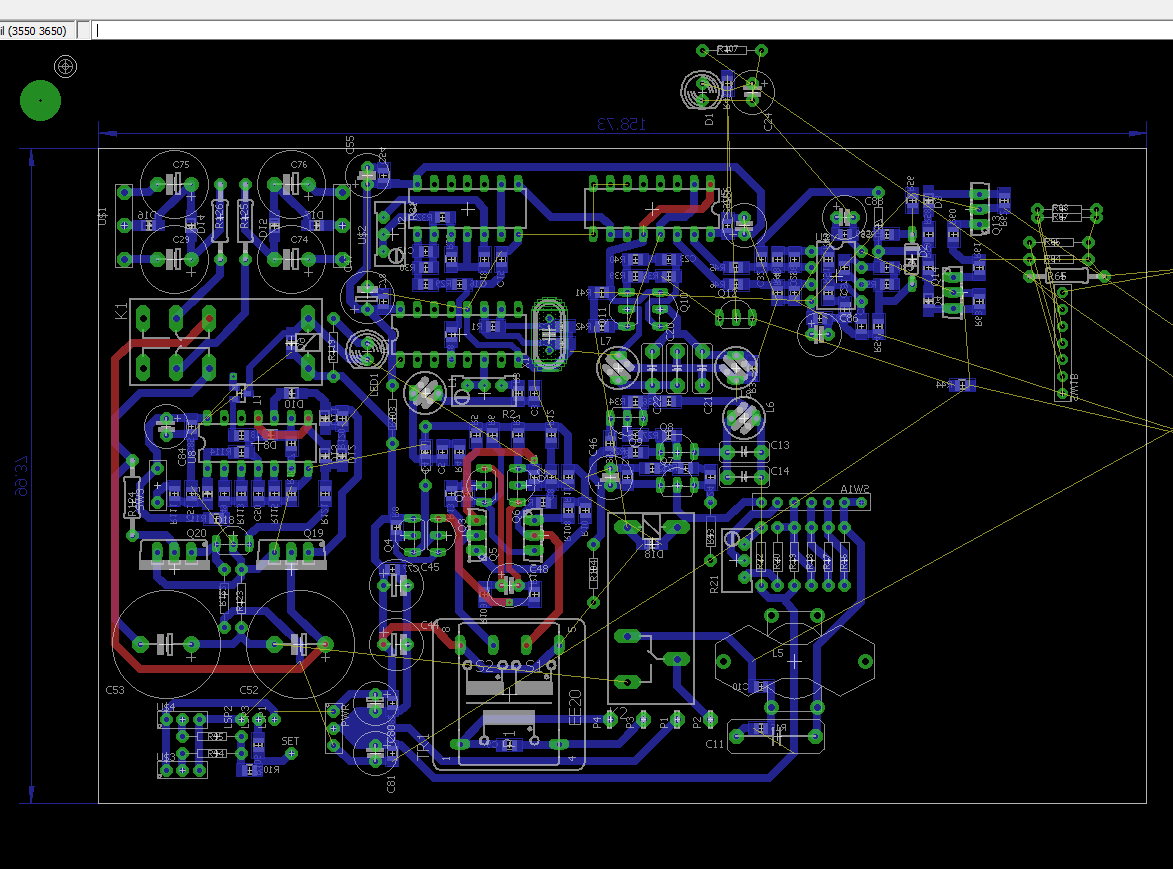Select resistor R104 on left edge
The height and width of the screenshot is (869, 1173).
[x=132, y=498]
